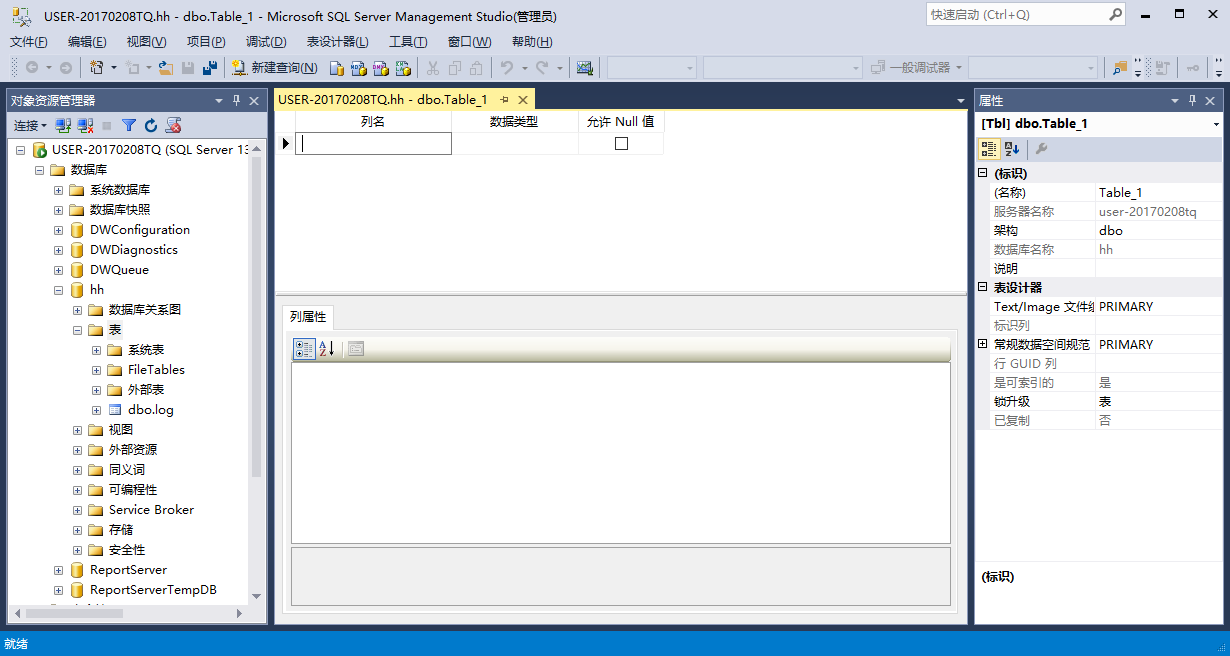1230x656 pixels.
Task: Toggle the 允许 Null 值 checkbox
Action: click(x=621, y=143)
